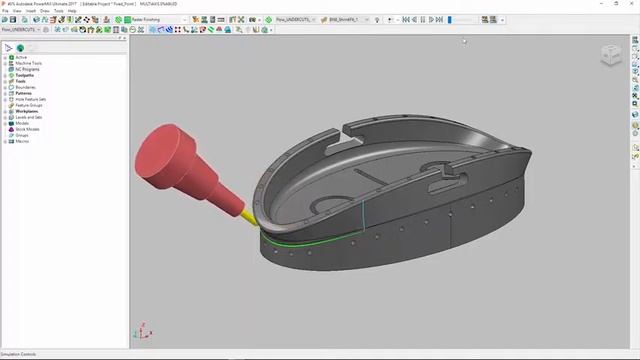Open the Help menu
640x360 pixels.
tap(72, 11)
